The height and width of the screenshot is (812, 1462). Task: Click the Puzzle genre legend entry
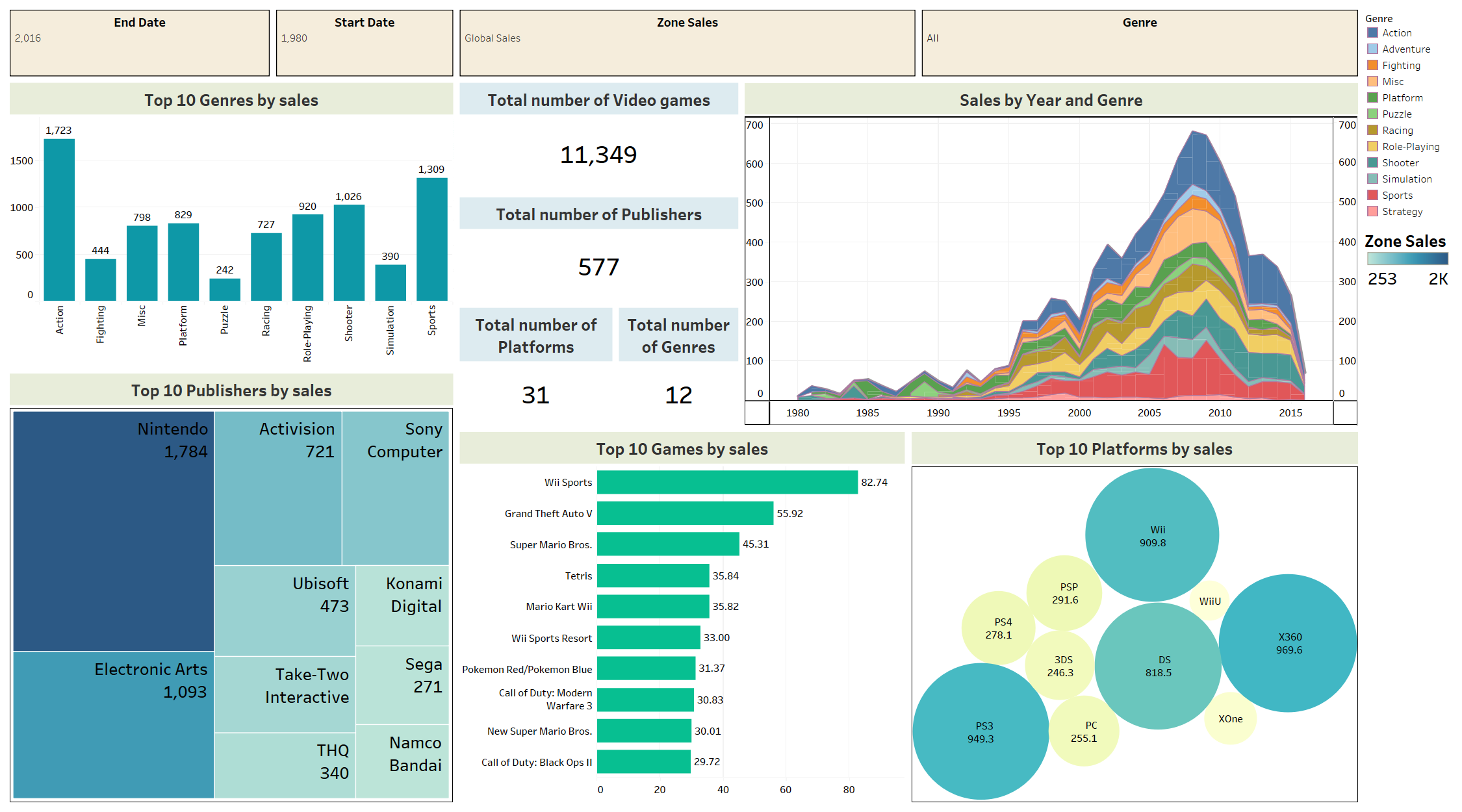(1396, 114)
